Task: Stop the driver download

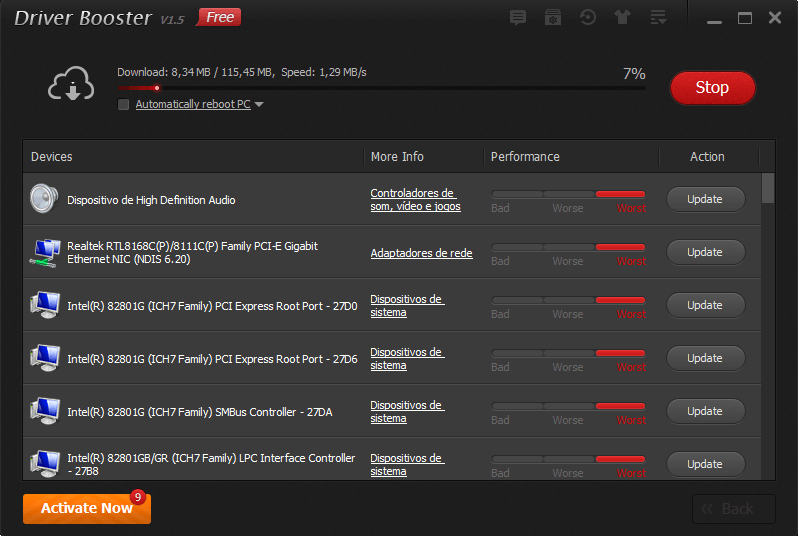Action: [712, 88]
